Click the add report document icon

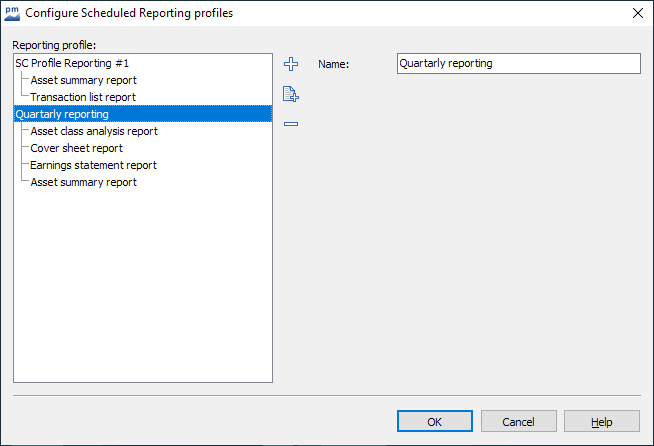[291, 95]
